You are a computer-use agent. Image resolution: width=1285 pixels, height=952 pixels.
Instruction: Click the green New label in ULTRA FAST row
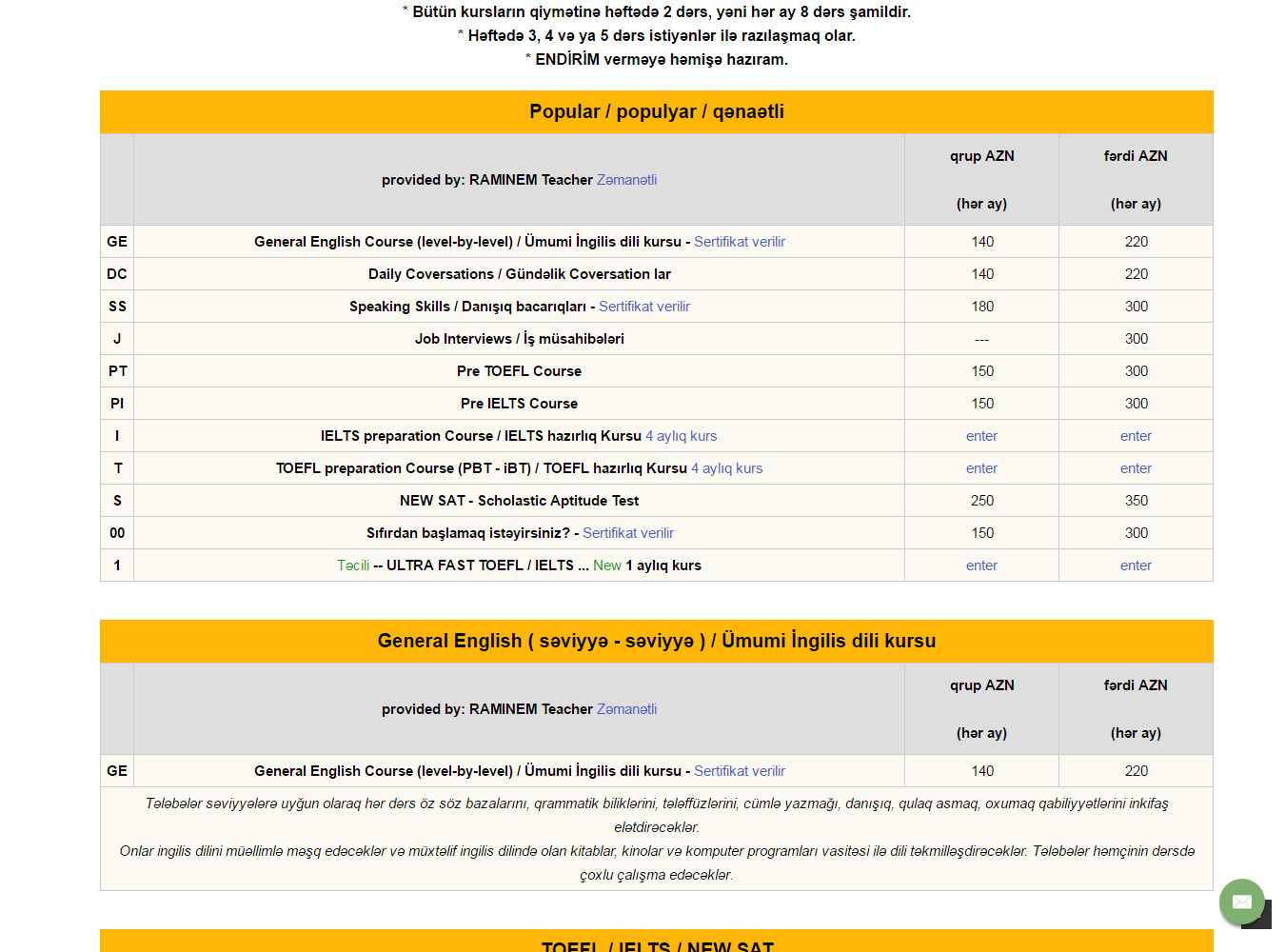606,565
